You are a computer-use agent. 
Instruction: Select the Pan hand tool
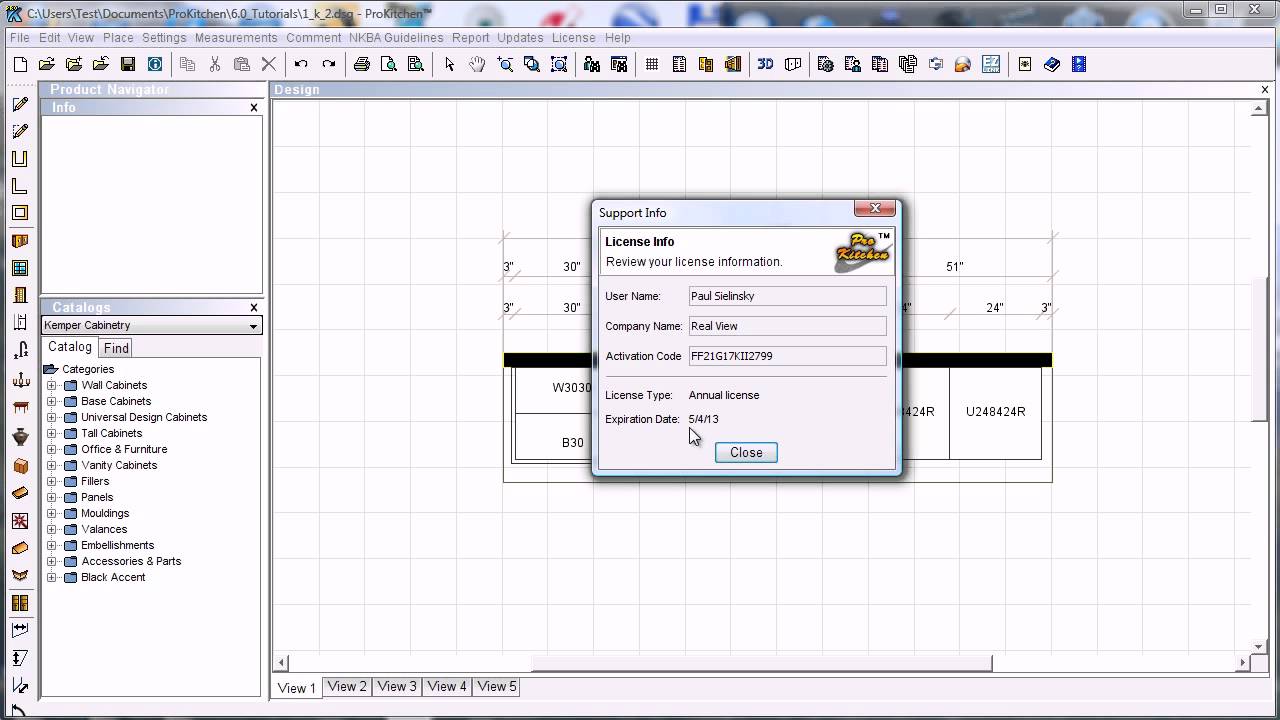pyautogui.click(x=477, y=64)
